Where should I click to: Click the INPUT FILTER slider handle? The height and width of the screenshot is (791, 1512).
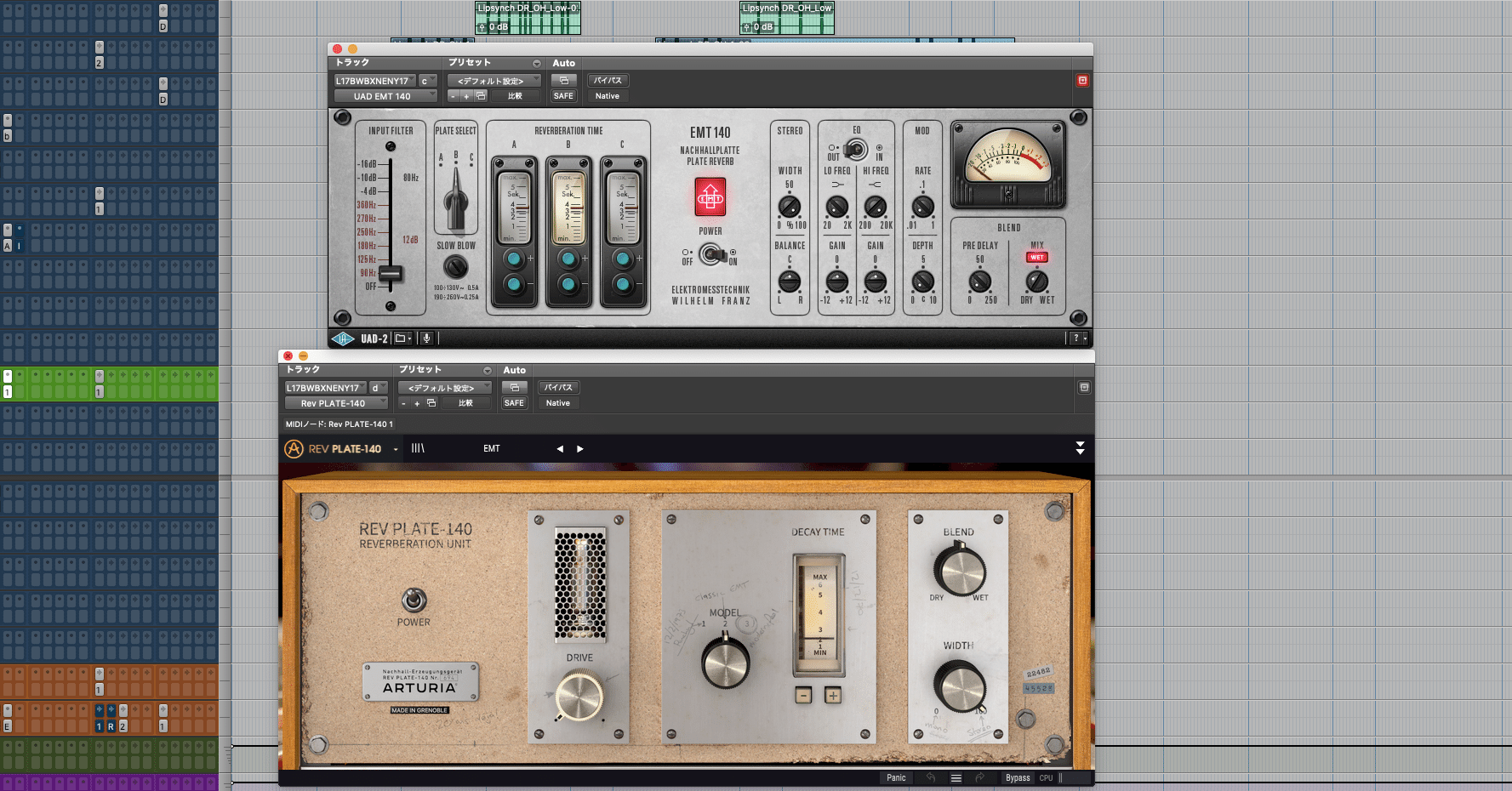(x=391, y=273)
